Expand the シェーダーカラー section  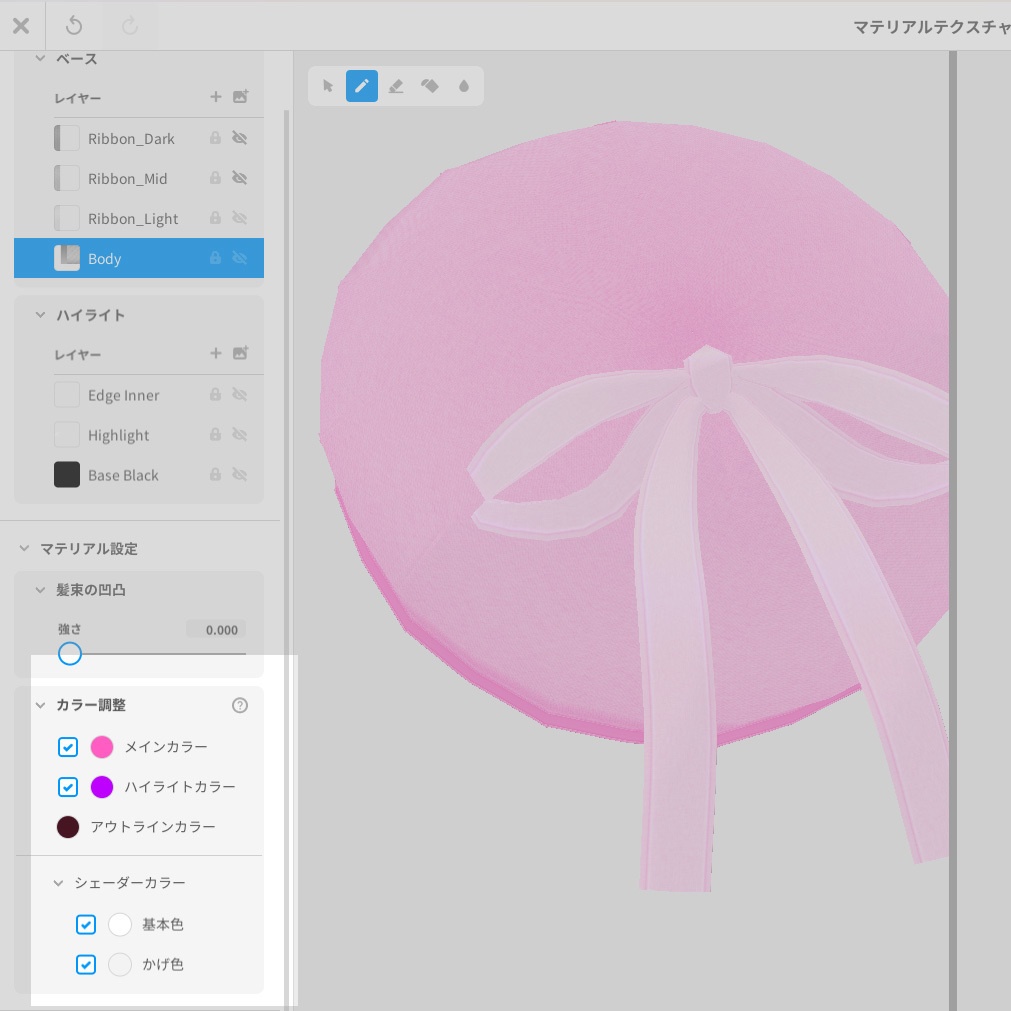pos(57,883)
